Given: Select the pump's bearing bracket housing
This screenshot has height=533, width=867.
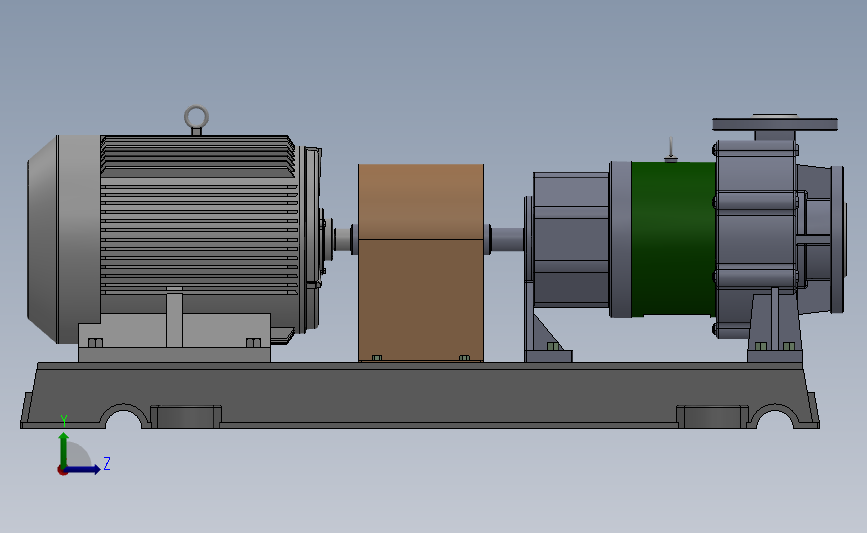Looking at the screenshot, I should (x=571, y=239).
